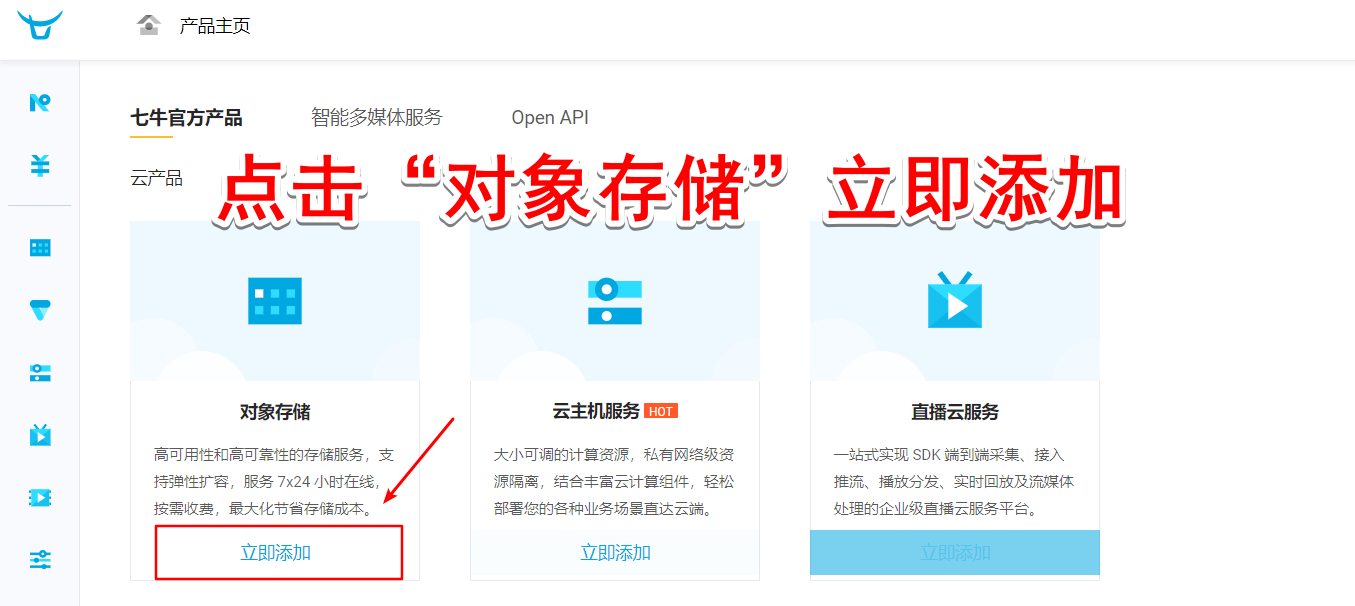
Task: Select the 直播云服务 card title
Action: [955, 412]
